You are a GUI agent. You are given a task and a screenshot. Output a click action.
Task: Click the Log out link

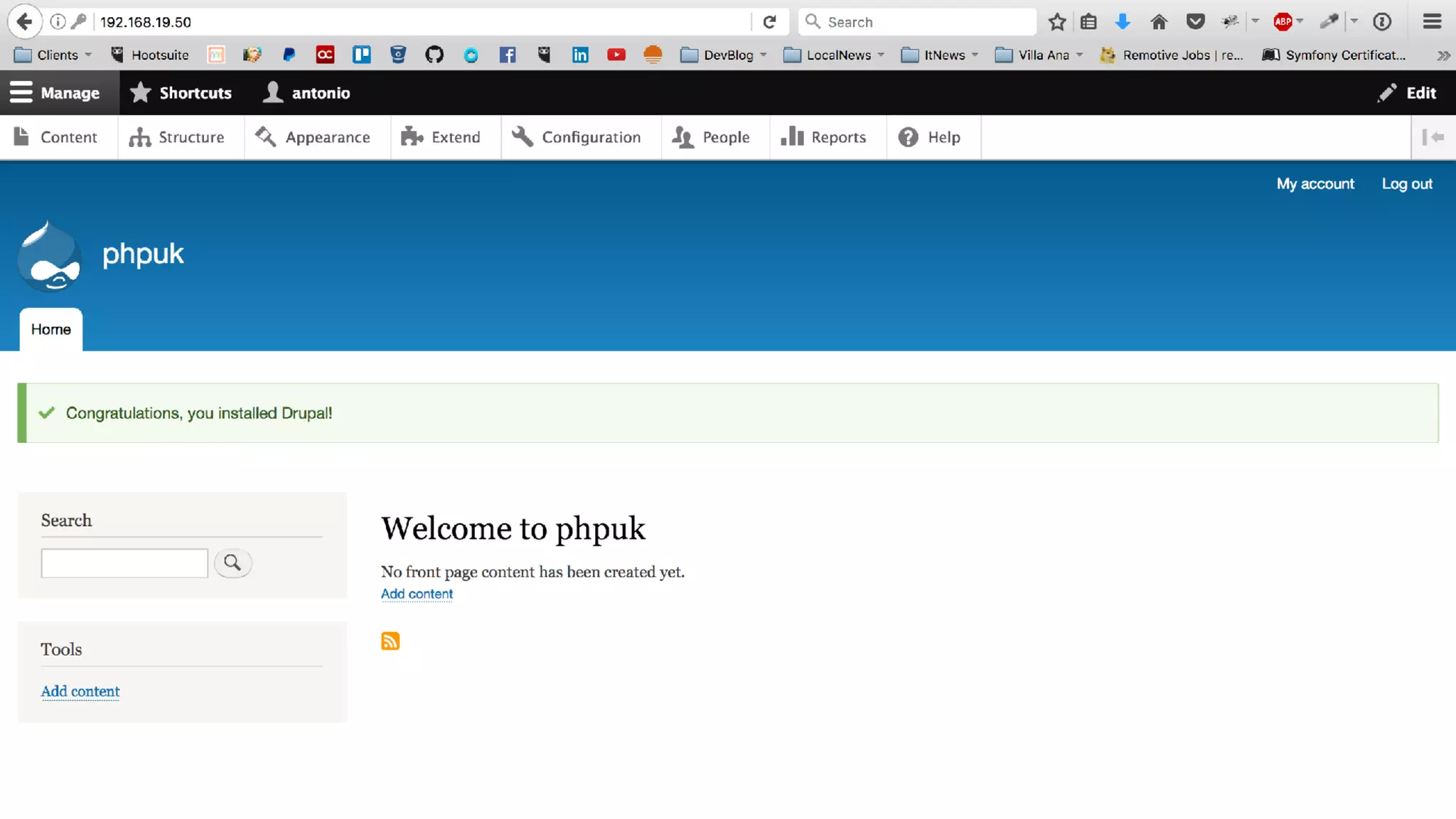click(1406, 183)
